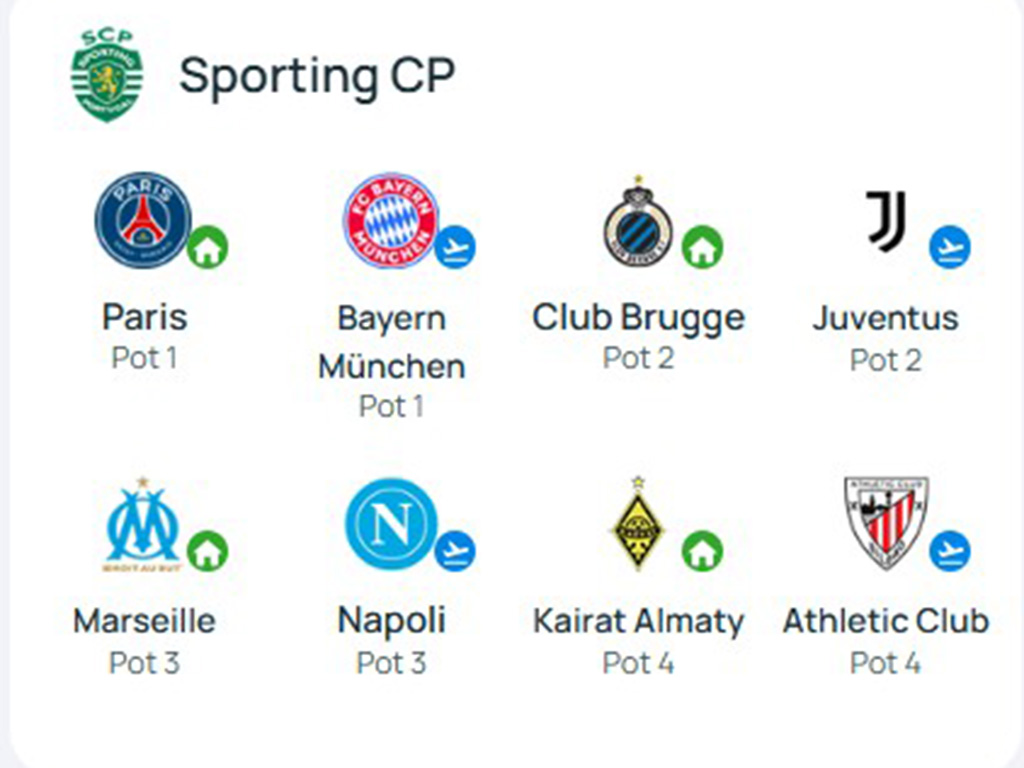Click the away plane icon beside Bayern München
The height and width of the screenshot is (768, 1024).
[x=455, y=247]
